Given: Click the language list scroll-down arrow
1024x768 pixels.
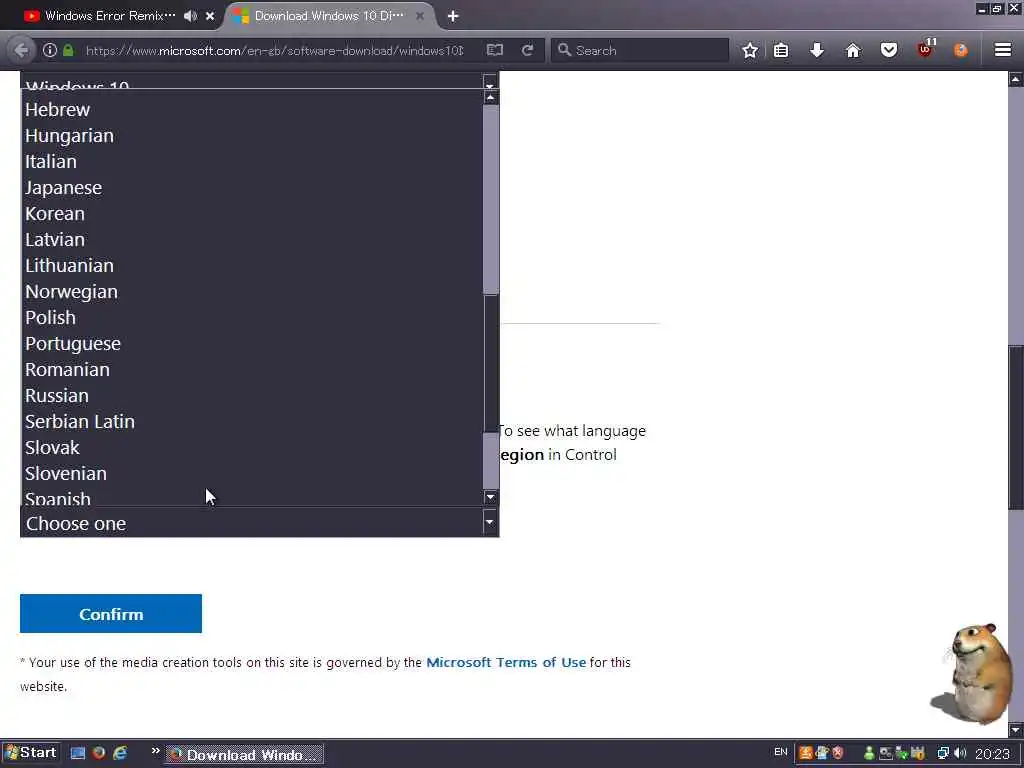Looking at the screenshot, I should [x=490, y=498].
